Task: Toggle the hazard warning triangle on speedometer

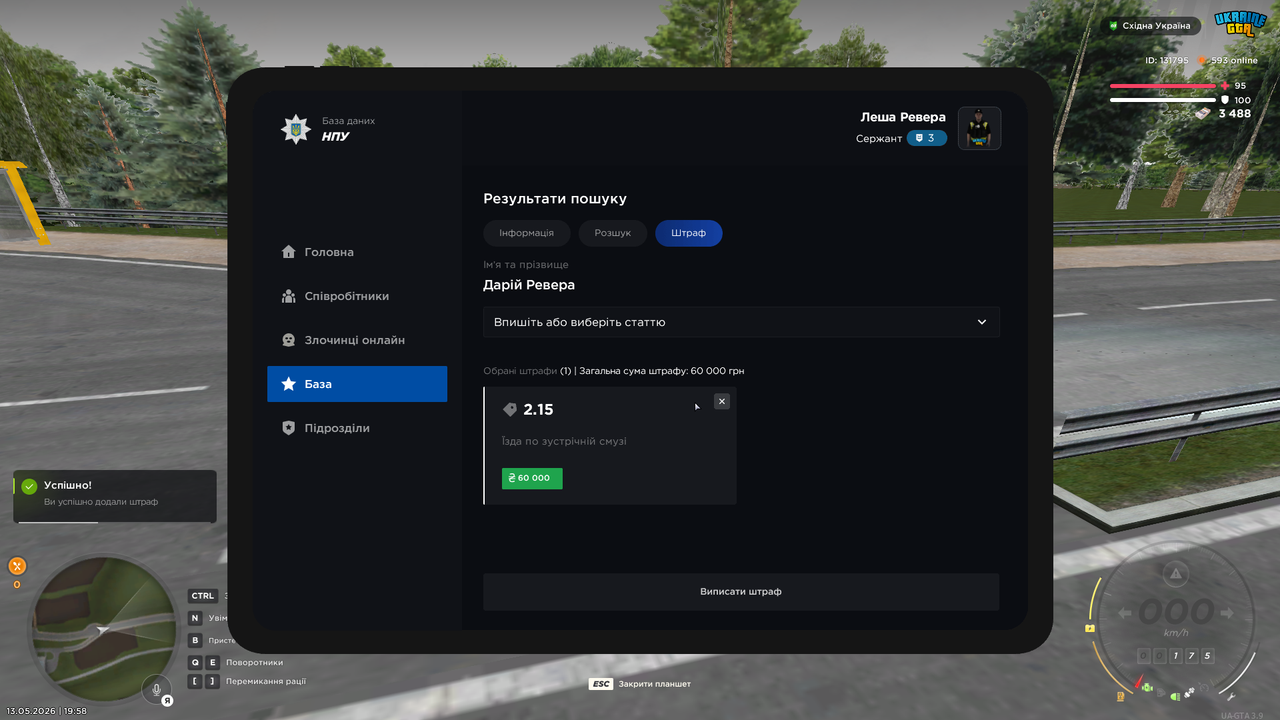Action: pyautogui.click(x=1176, y=573)
